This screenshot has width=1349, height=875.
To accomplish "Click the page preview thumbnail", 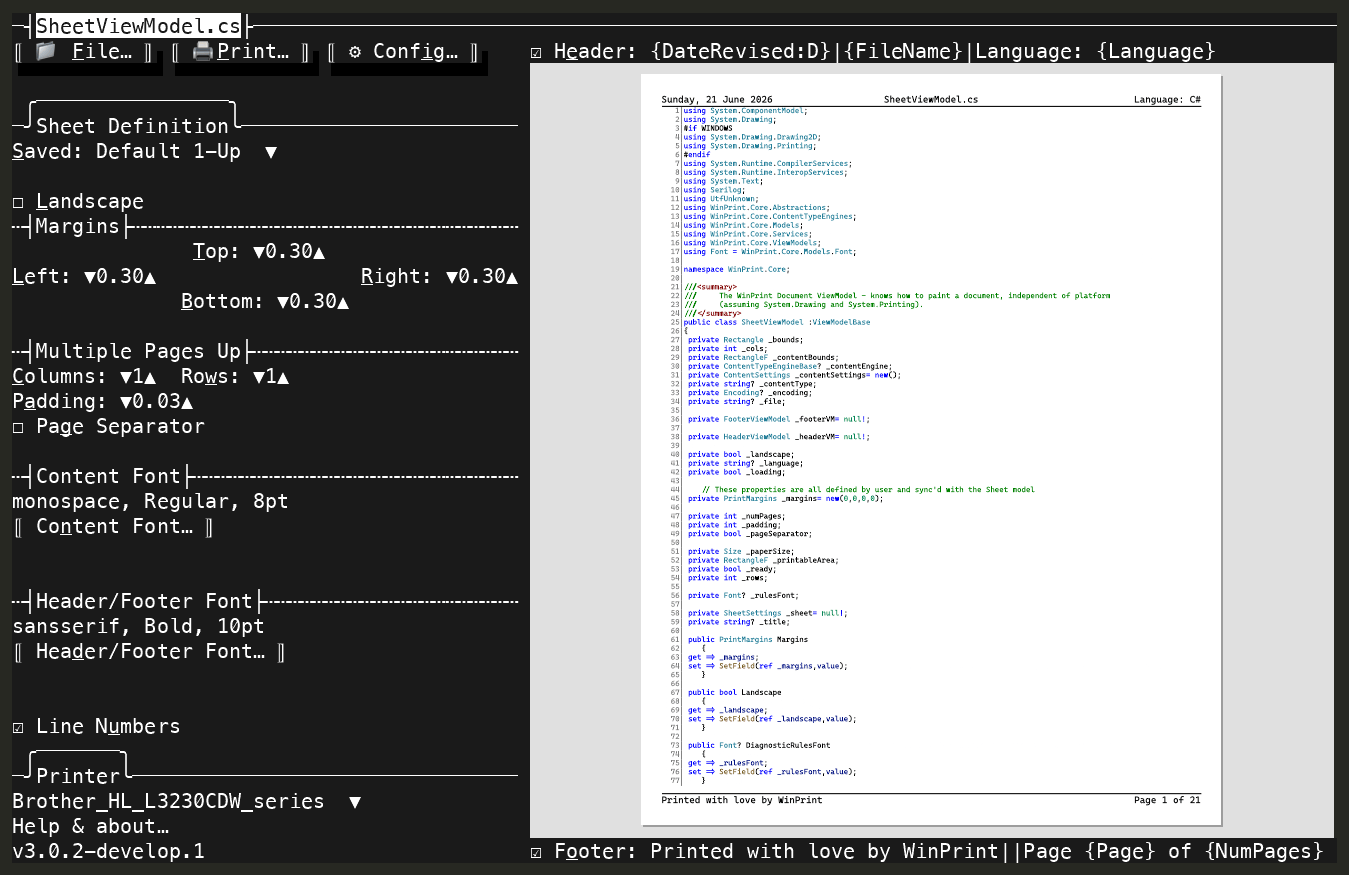I will 931,450.
